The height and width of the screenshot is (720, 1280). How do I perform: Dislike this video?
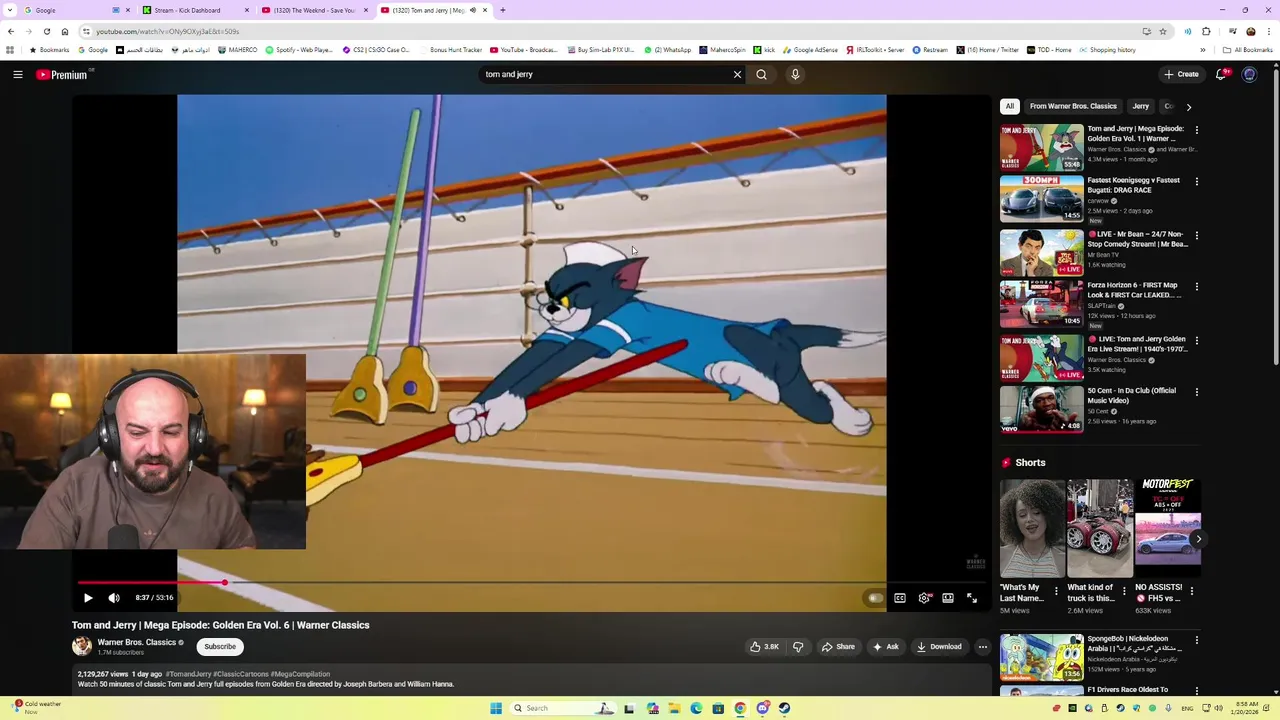(798, 647)
